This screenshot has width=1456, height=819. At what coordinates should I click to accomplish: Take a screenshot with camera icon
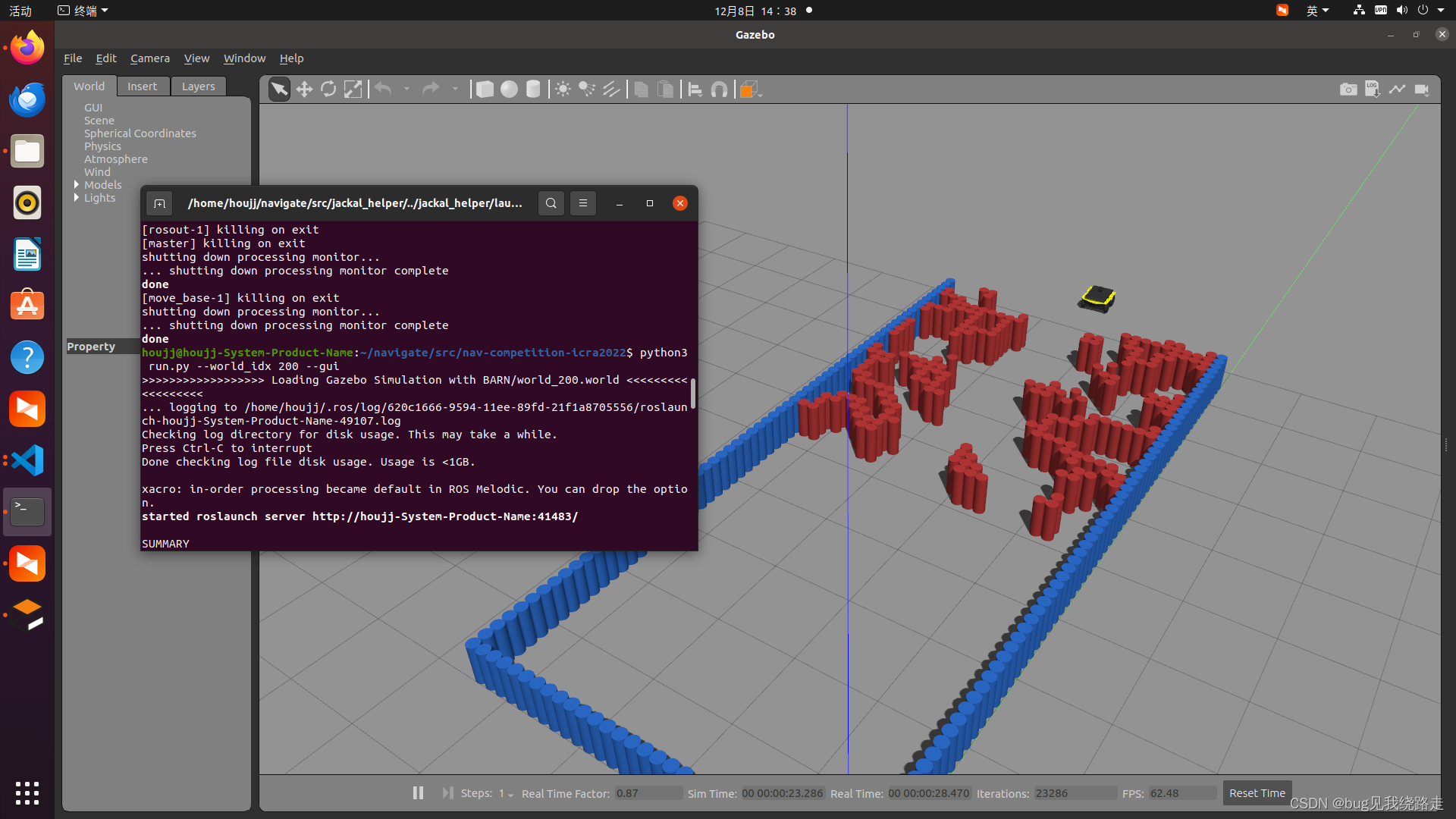1348,89
